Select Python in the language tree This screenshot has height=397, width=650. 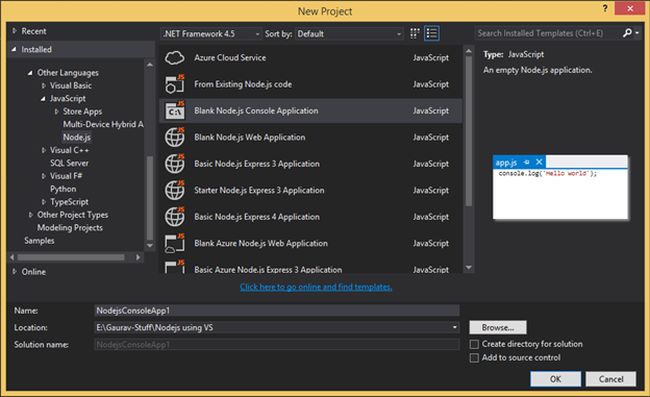[x=63, y=189]
